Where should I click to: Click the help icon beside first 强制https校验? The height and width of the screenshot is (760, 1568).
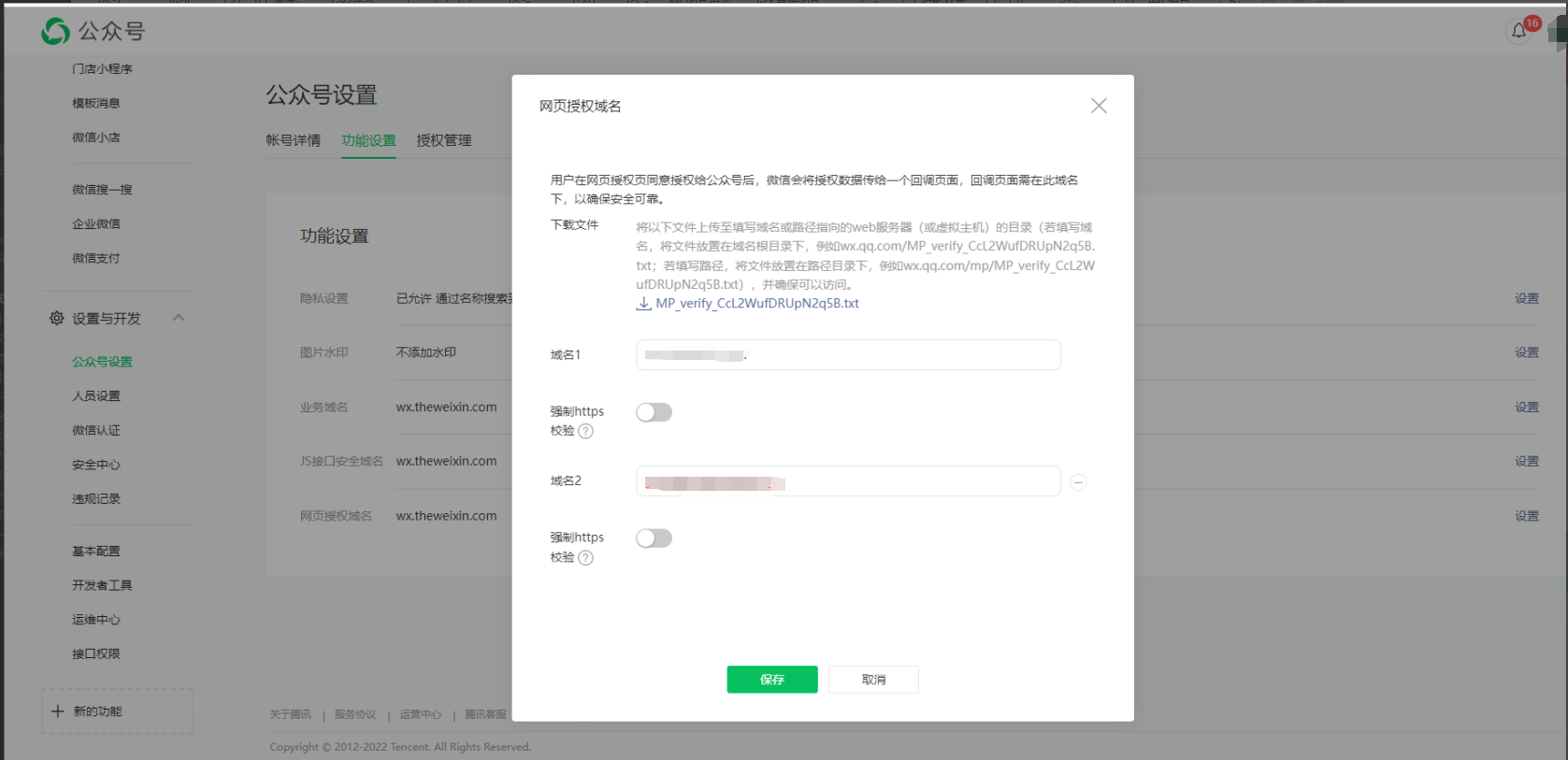585,431
